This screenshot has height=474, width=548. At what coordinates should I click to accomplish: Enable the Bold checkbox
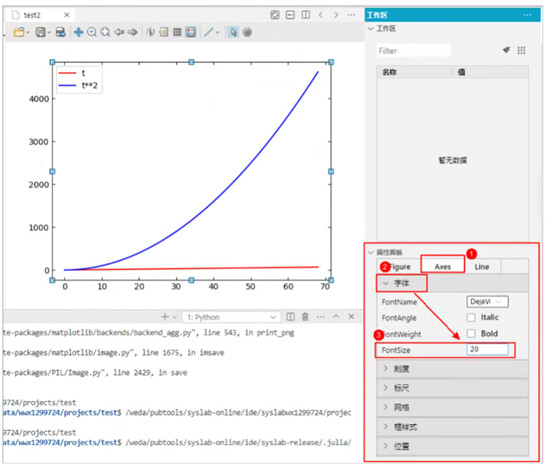(471, 333)
